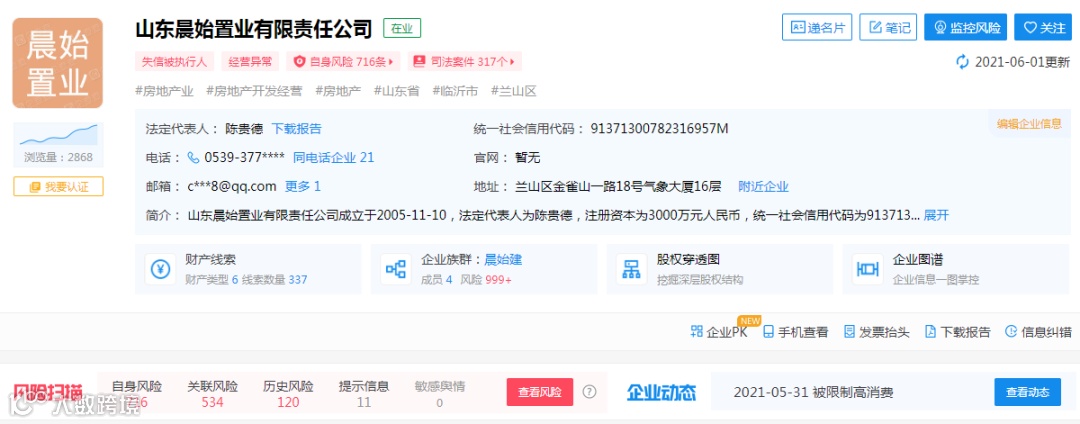This screenshot has width=1080, height=424.
Task: Open legal representative 陈贵德 link
Action: (244, 129)
